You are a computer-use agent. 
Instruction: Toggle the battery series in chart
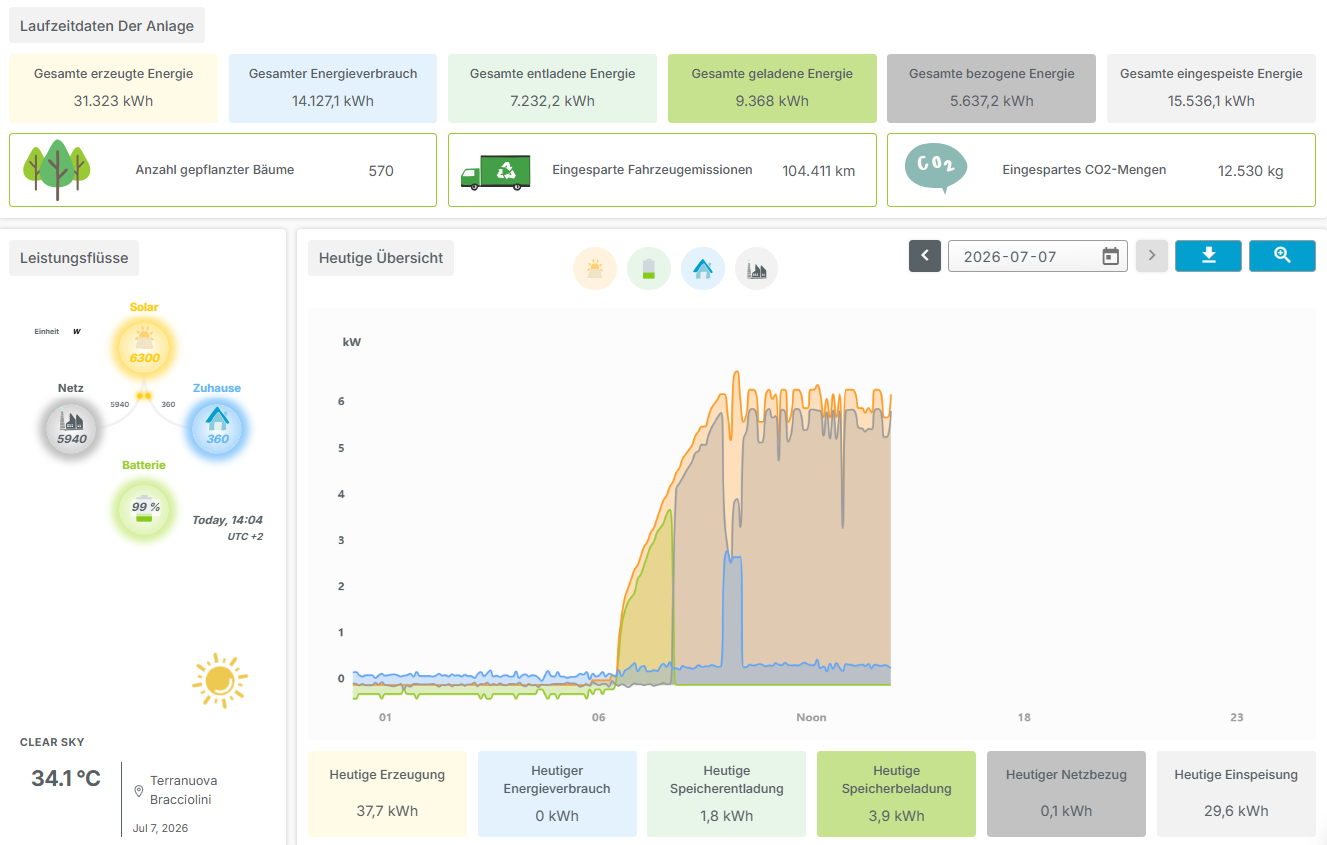[649, 269]
